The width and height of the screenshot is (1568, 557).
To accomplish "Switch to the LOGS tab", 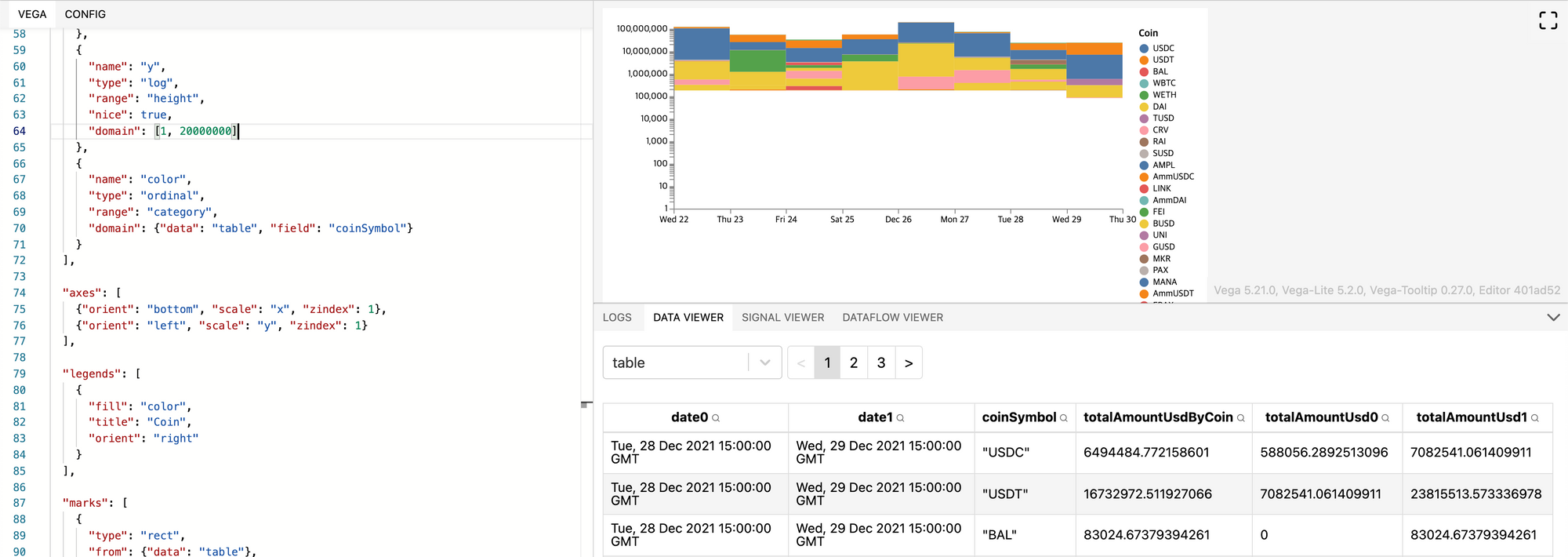I will click(617, 318).
